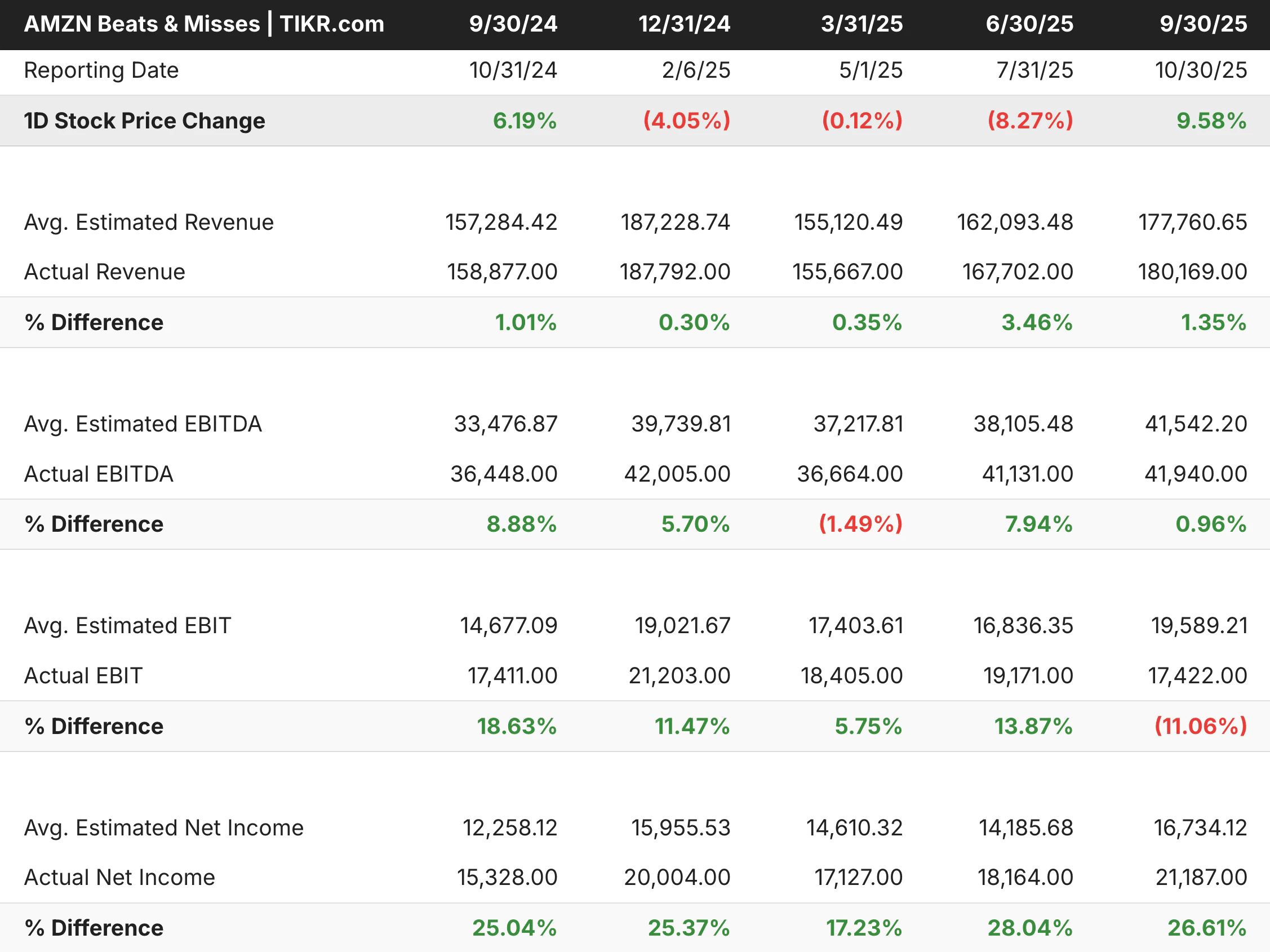
Task: Click the 3/31/25 period header
Action: click(x=861, y=24)
